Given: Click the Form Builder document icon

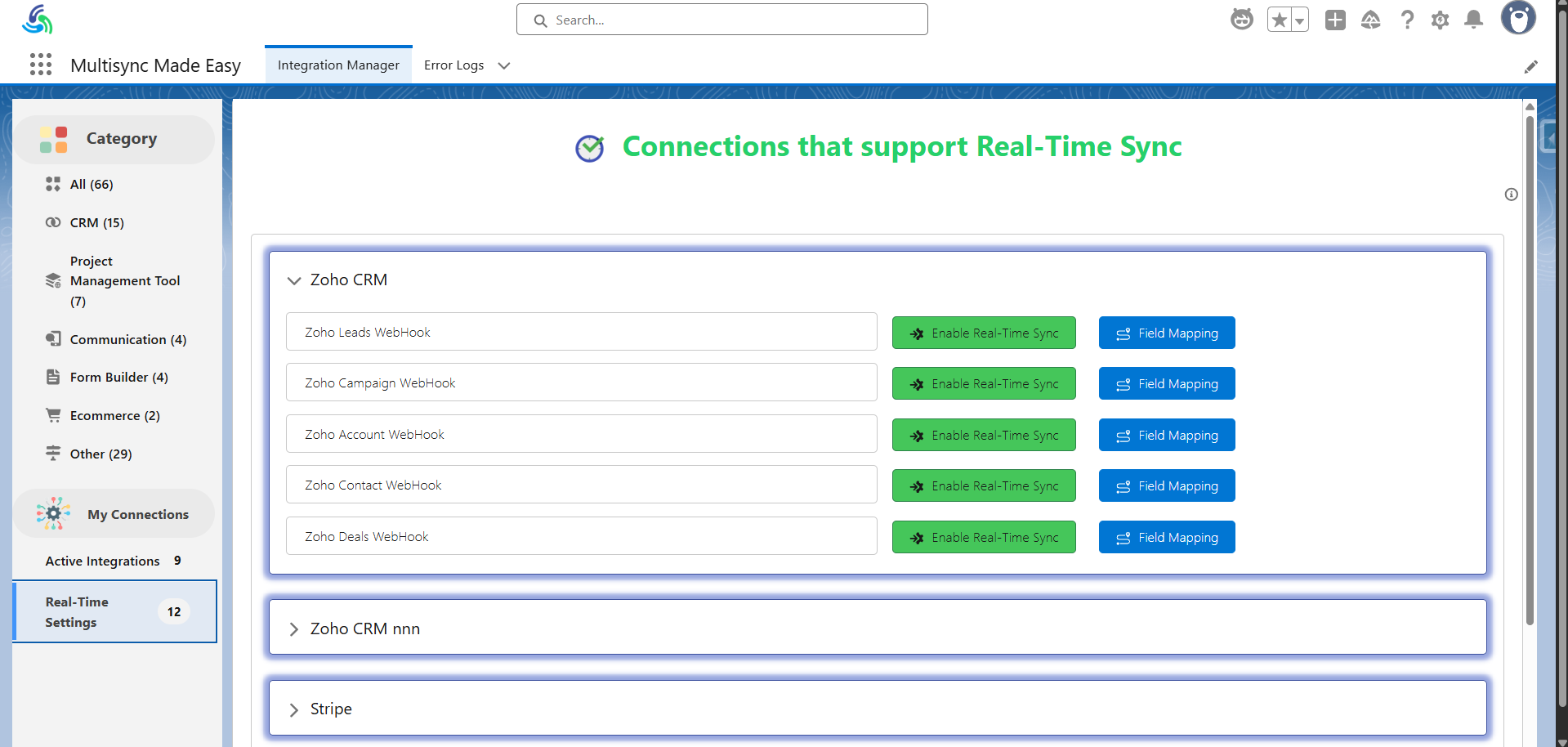Looking at the screenshot, I should [x=53, y=377].
